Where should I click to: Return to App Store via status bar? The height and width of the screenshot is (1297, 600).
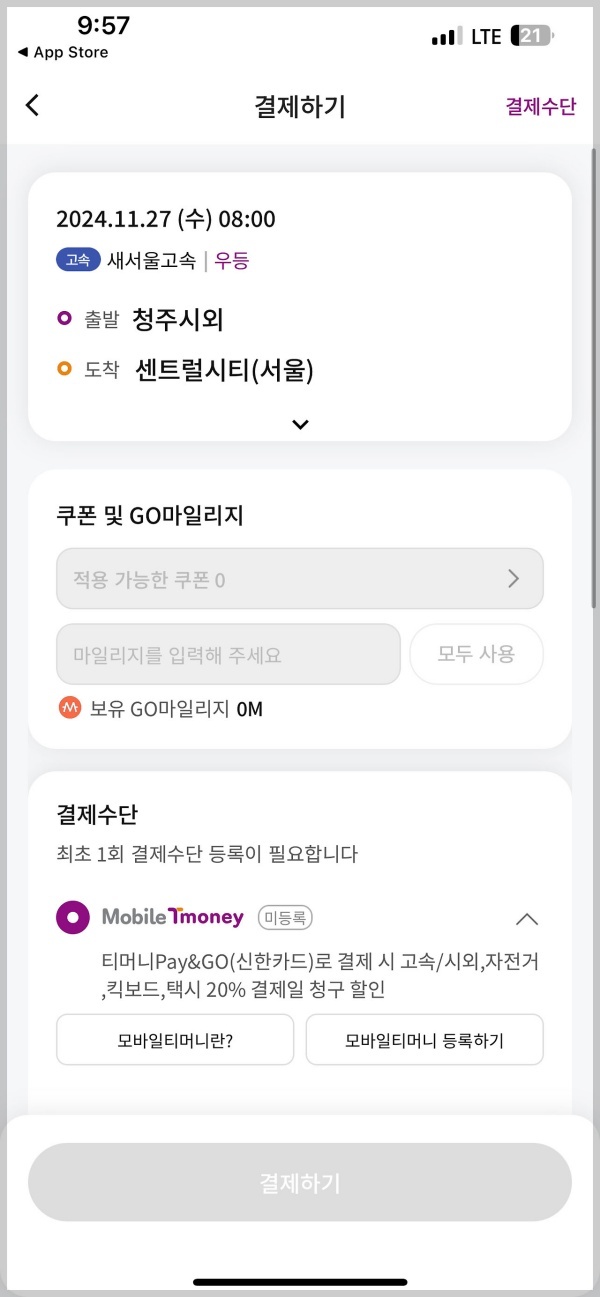click(x=62, y=52)
